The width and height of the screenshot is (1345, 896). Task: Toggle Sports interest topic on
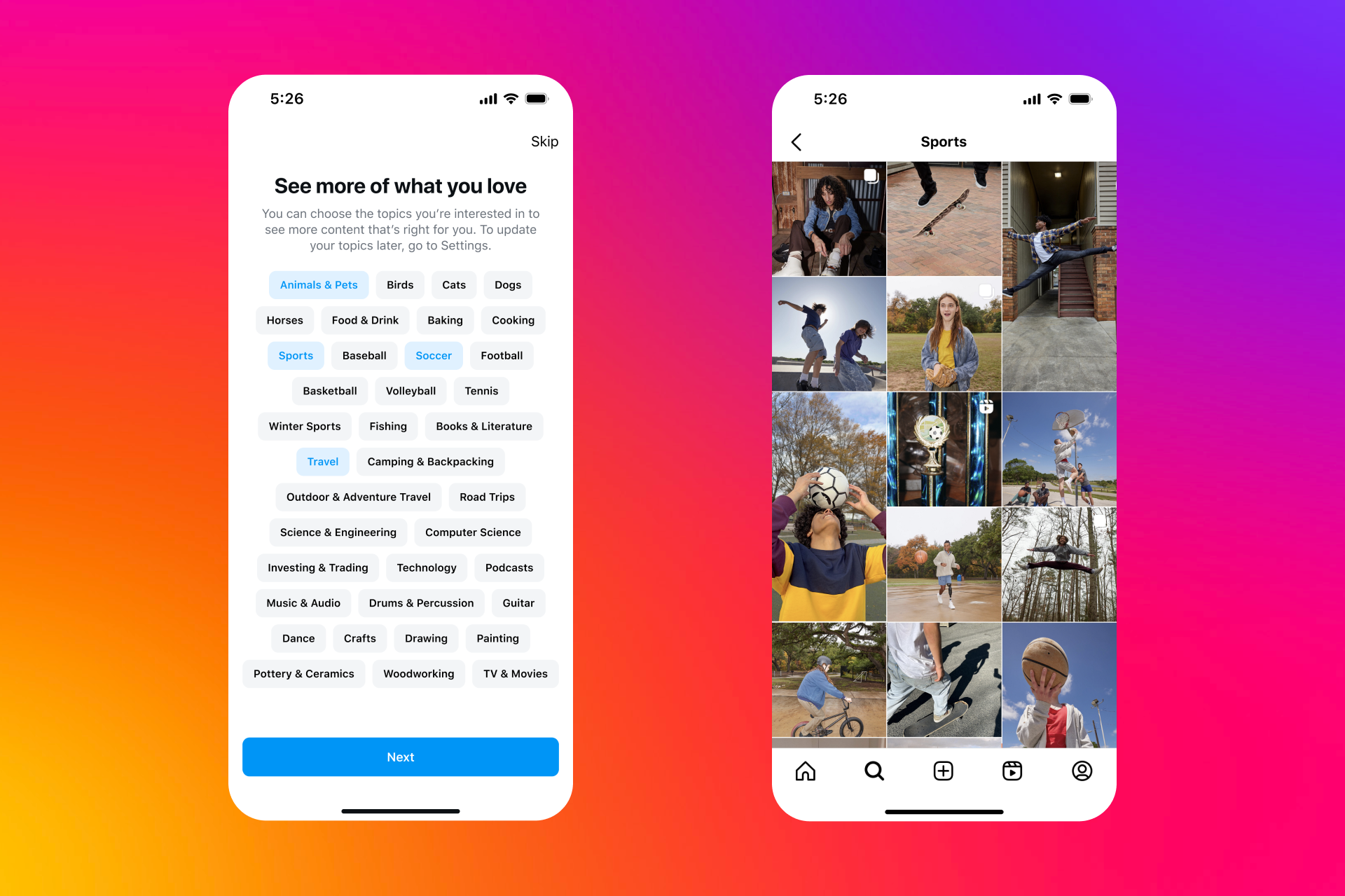pyautogui.click(x=296, y=356)
